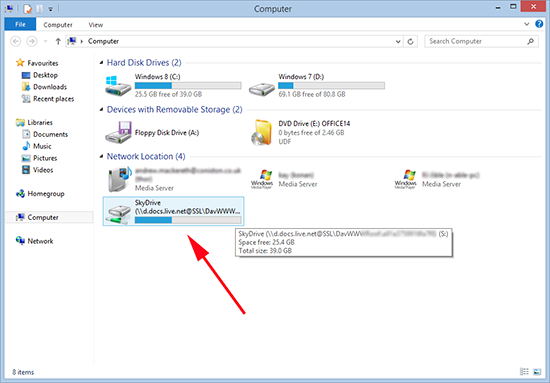Collapse Devices with Removable Storage group
The height and width of the screenshot is (383, 550).
(x=101, y=110)
